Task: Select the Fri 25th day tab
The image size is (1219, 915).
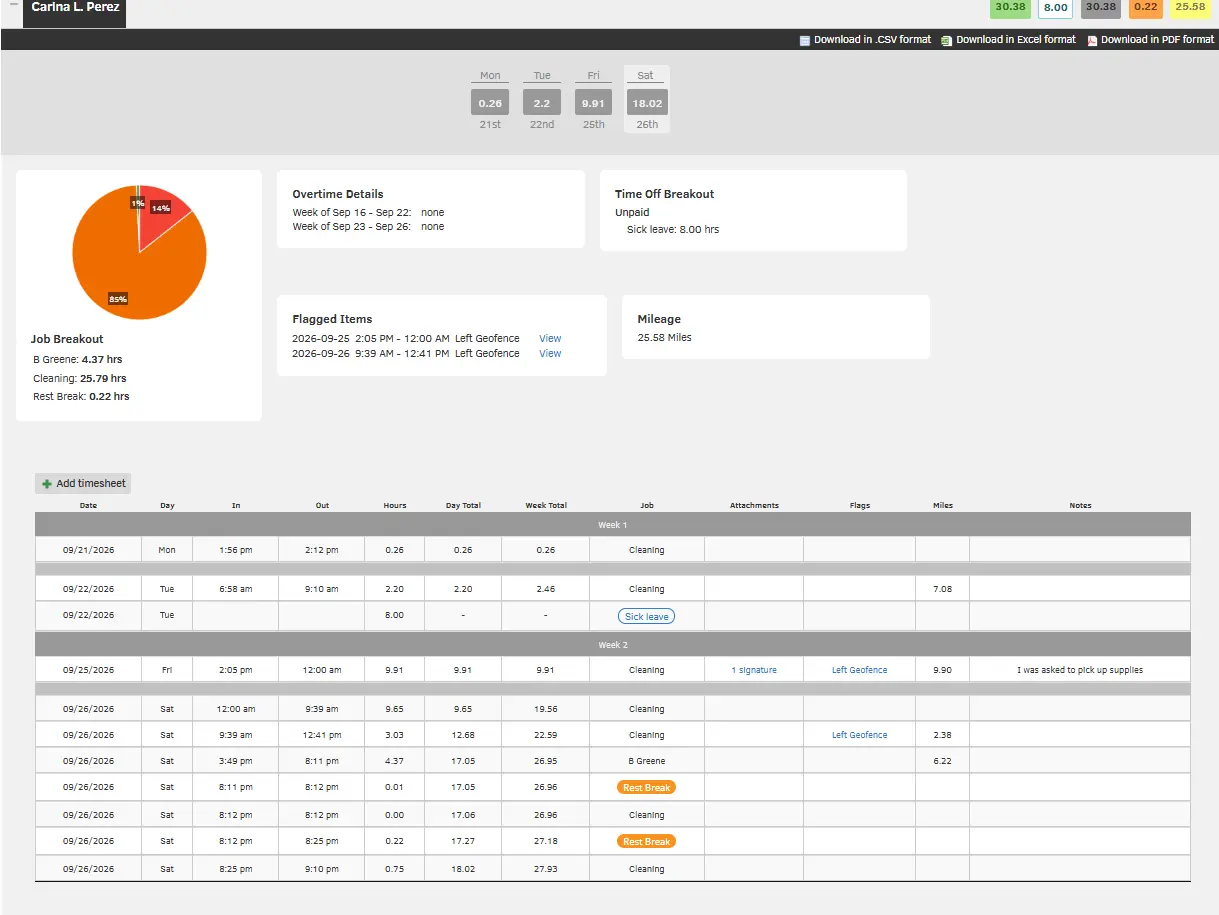Action: point(594,100)
